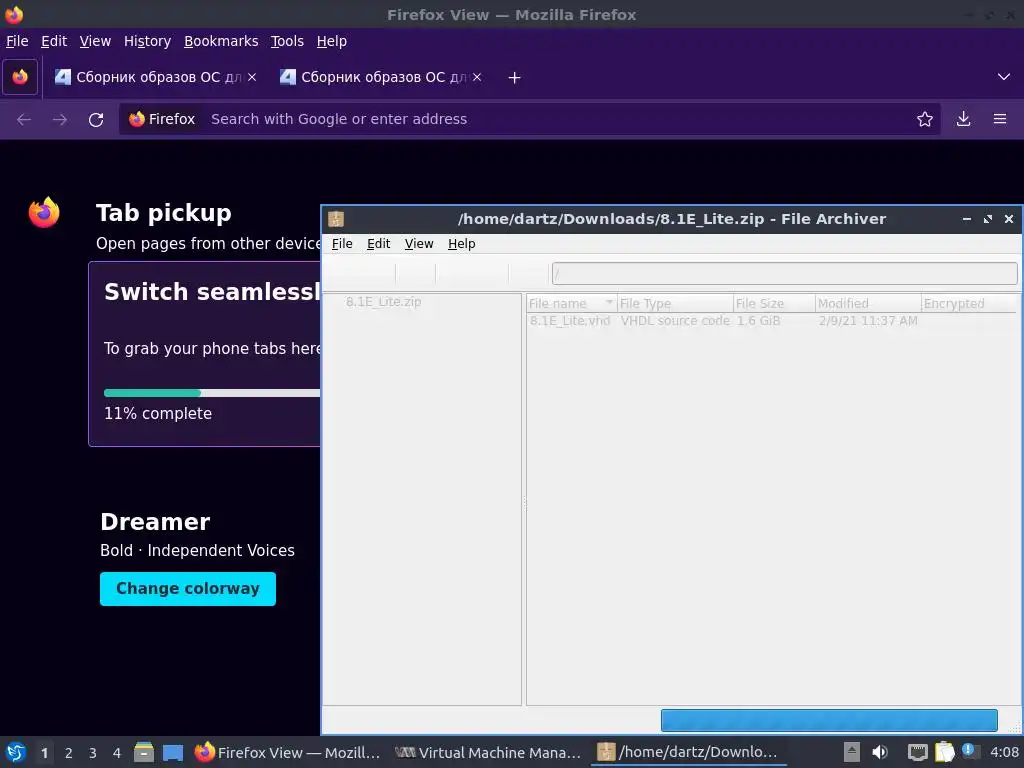Open the Firefox hamburger application menu
Viewport: 1024px width, 768px height.
click(1000, 119)
